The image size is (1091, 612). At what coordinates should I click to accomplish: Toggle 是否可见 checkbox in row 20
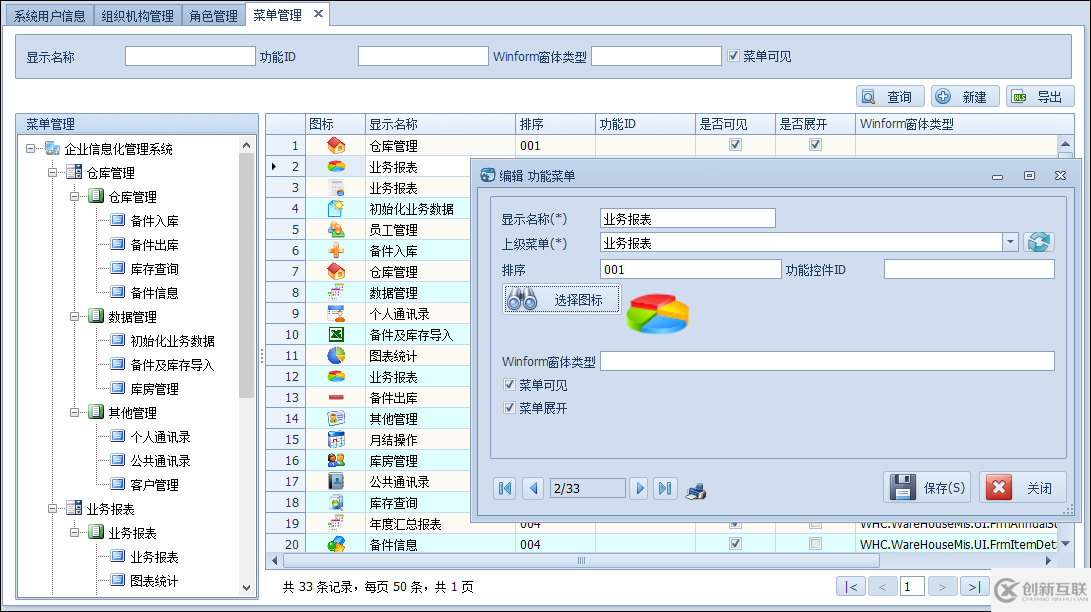735,543
